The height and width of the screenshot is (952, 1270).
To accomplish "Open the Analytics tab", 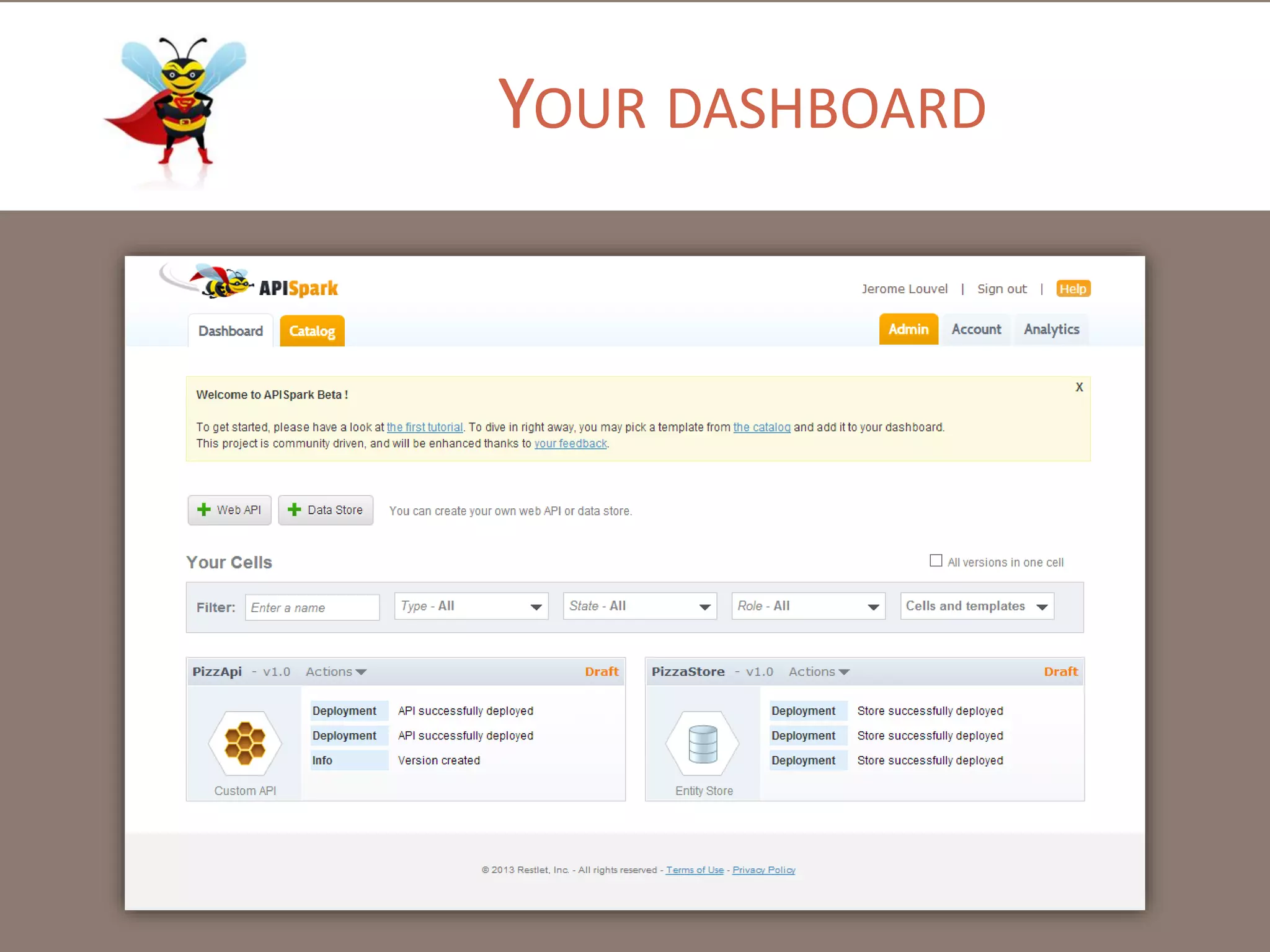I will (1052, 329).
